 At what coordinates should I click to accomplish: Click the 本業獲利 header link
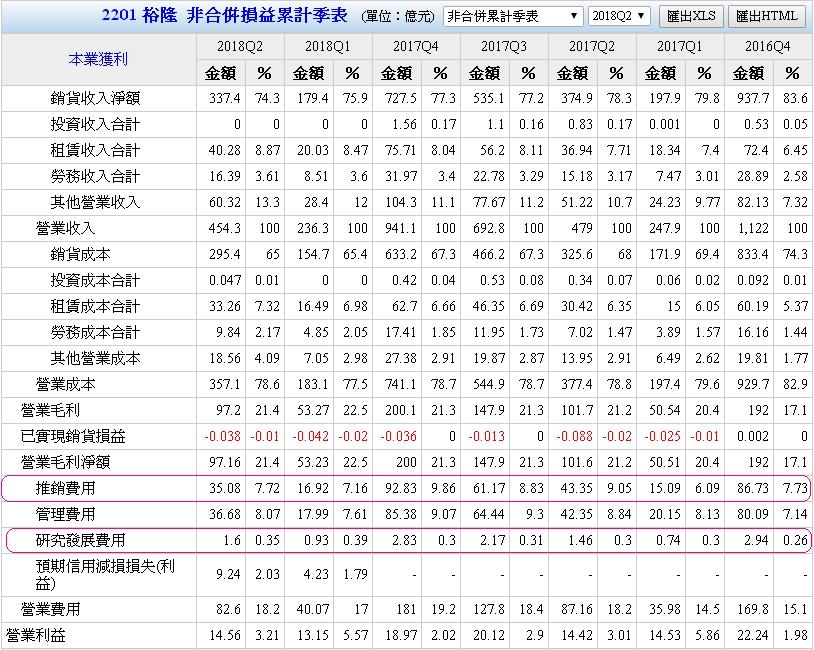coord(98,59)
